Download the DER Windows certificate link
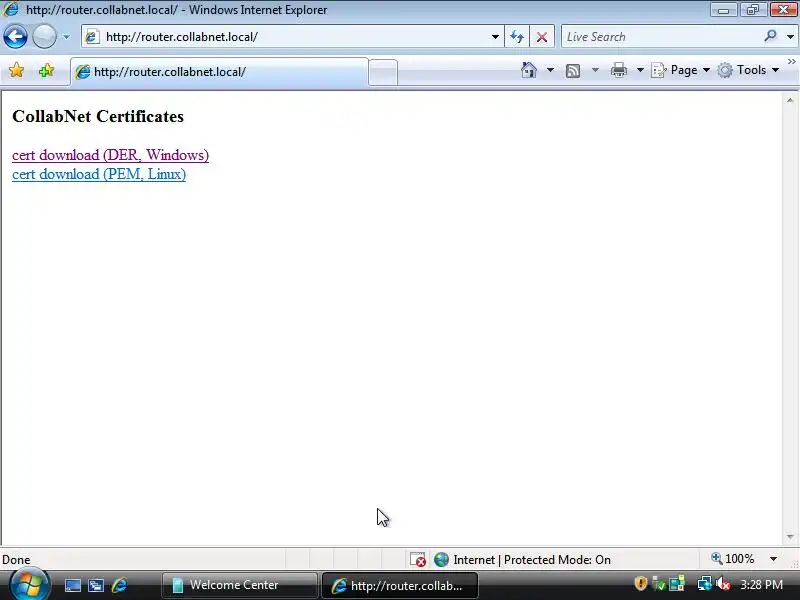Viewport: 800px width, 600px height. coord(110,155)
